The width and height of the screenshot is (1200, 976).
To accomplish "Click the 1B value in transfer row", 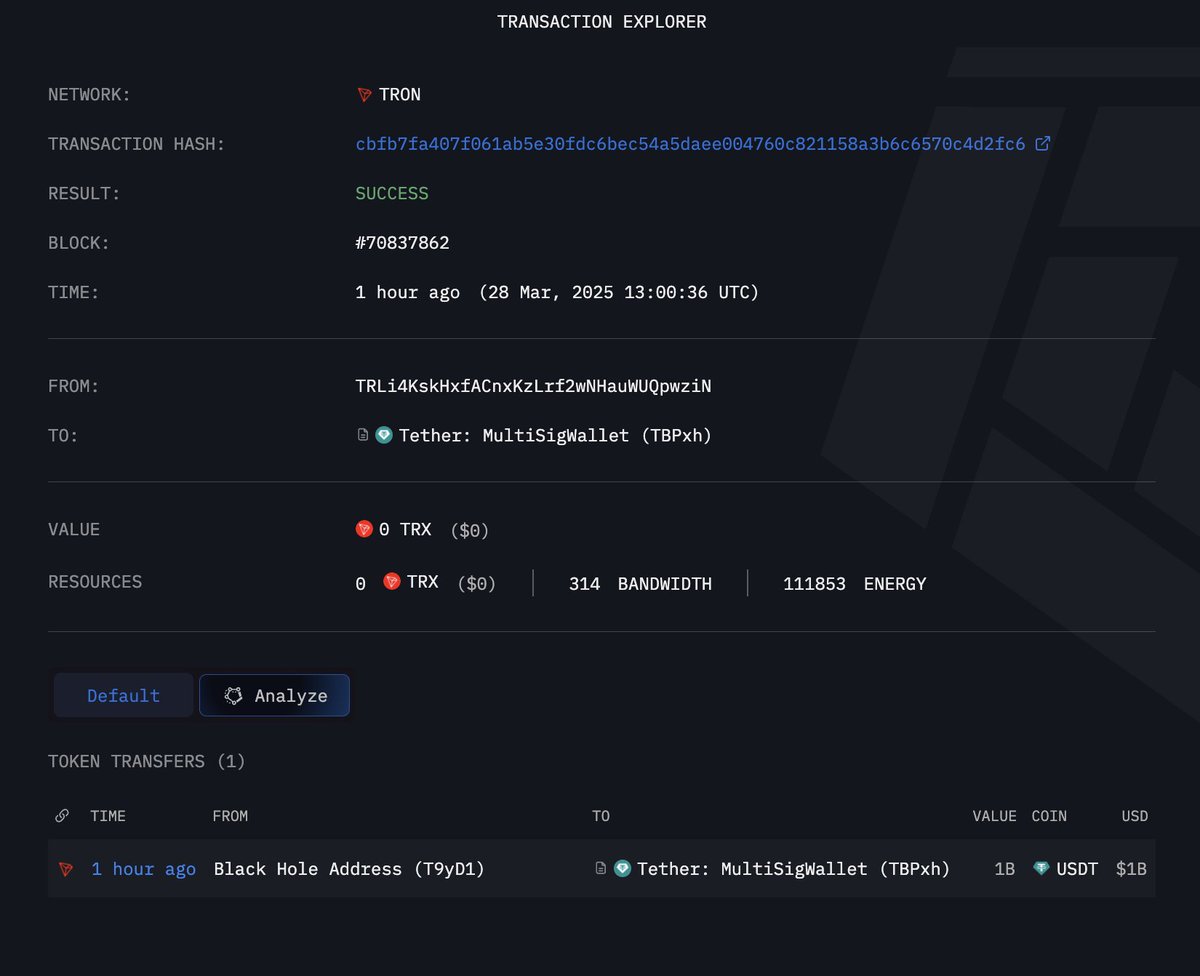I will click(1004, 869).
